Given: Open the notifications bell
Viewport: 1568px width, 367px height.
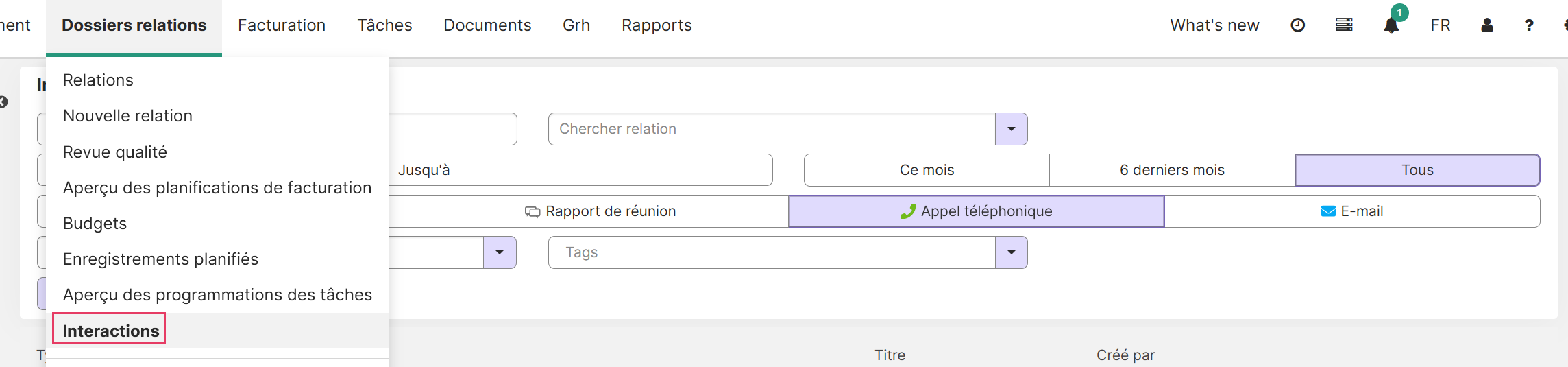Looking at the screenshot, I should 1391,25.
